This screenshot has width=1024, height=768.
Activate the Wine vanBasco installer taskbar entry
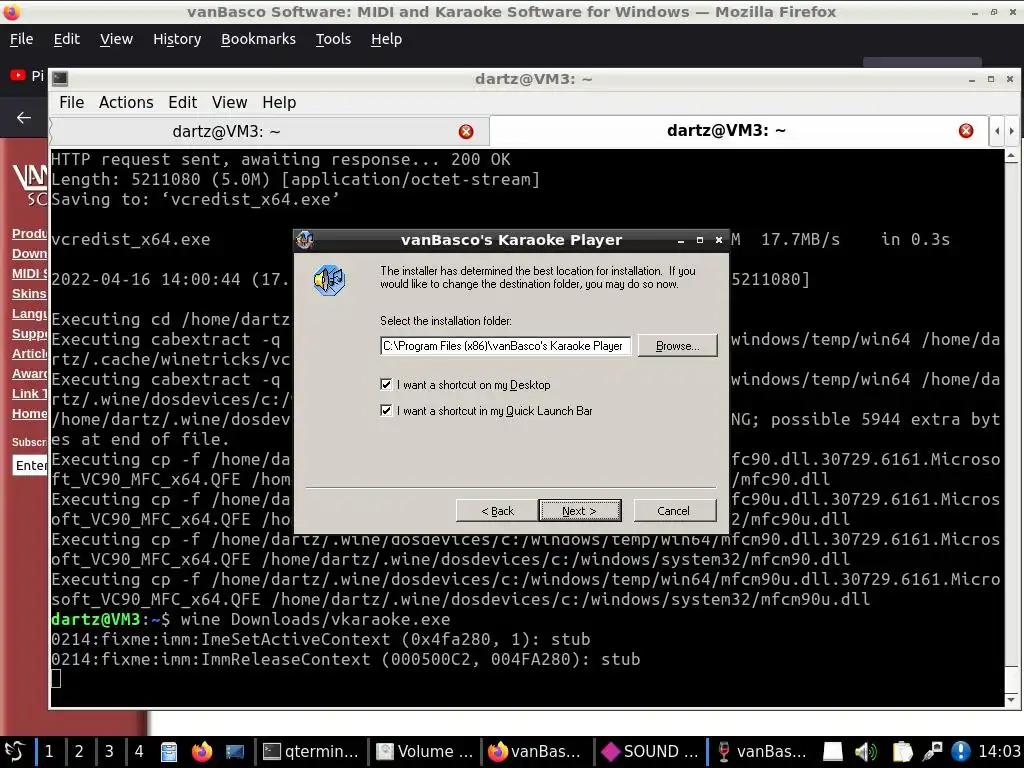762,752
